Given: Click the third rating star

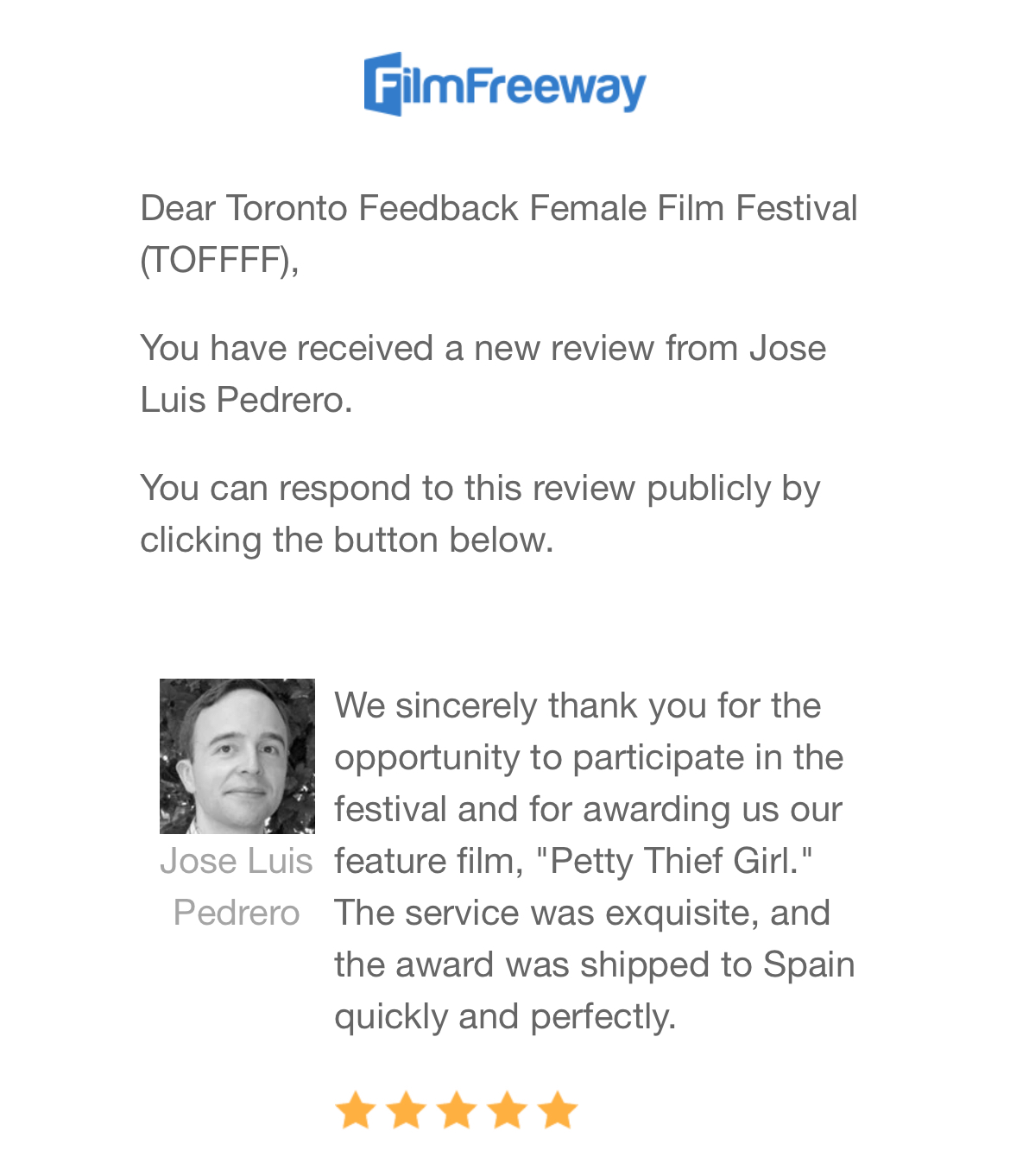Looking at the screenshot, I should (456, 1110).
